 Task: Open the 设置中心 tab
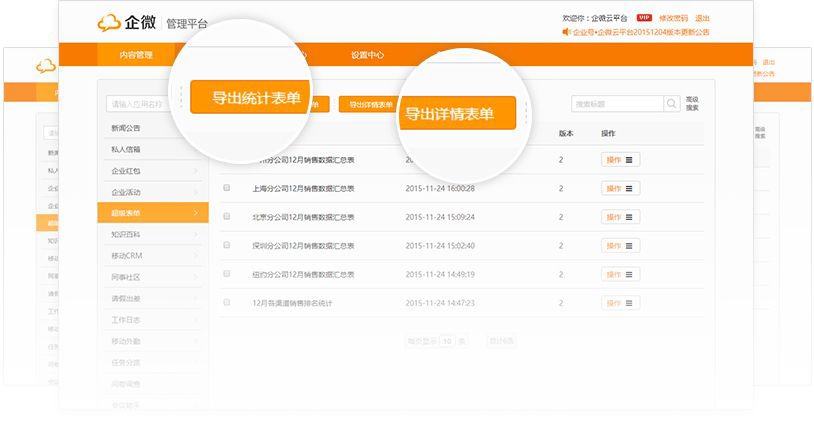[367, 55]
